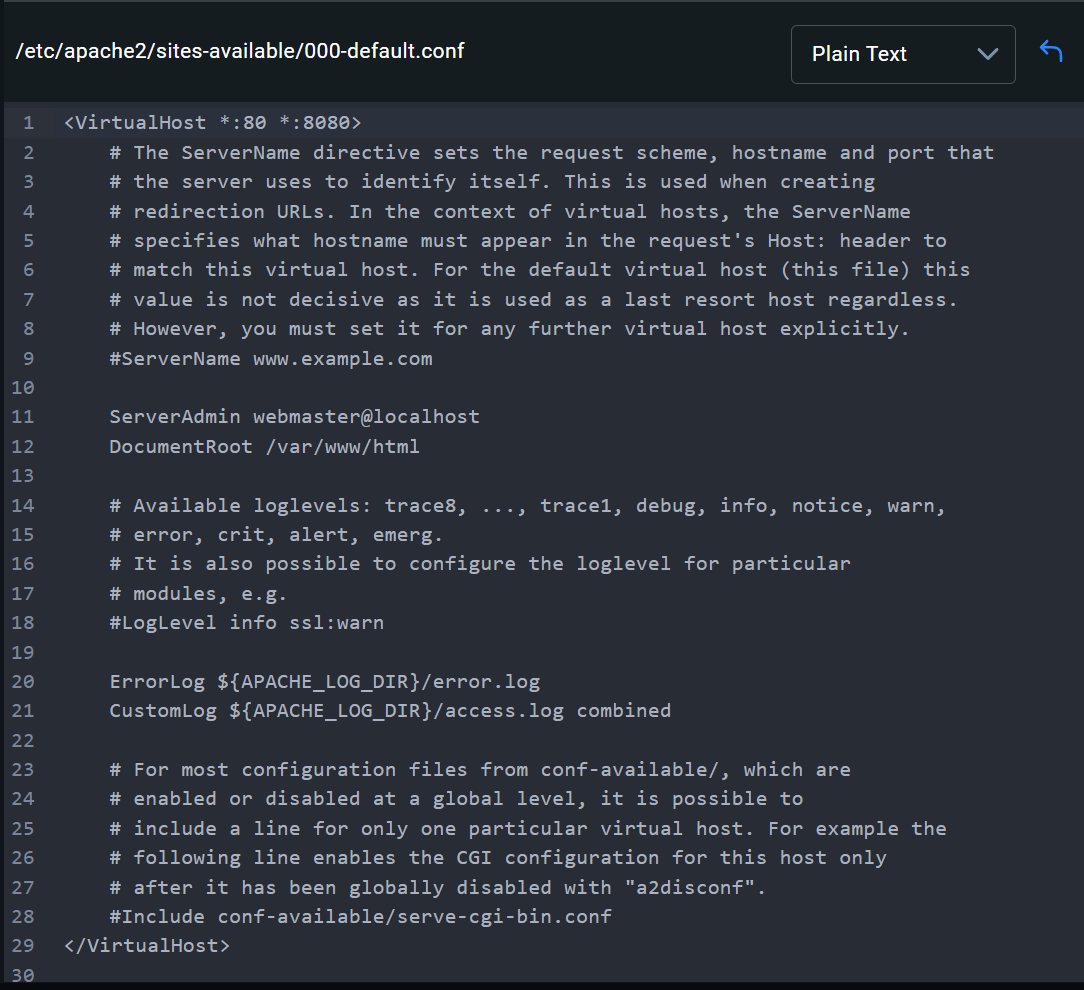Click the comment '# For most configuration files'
Screen dimensions: 1084x990
click(x=480, y=770)
